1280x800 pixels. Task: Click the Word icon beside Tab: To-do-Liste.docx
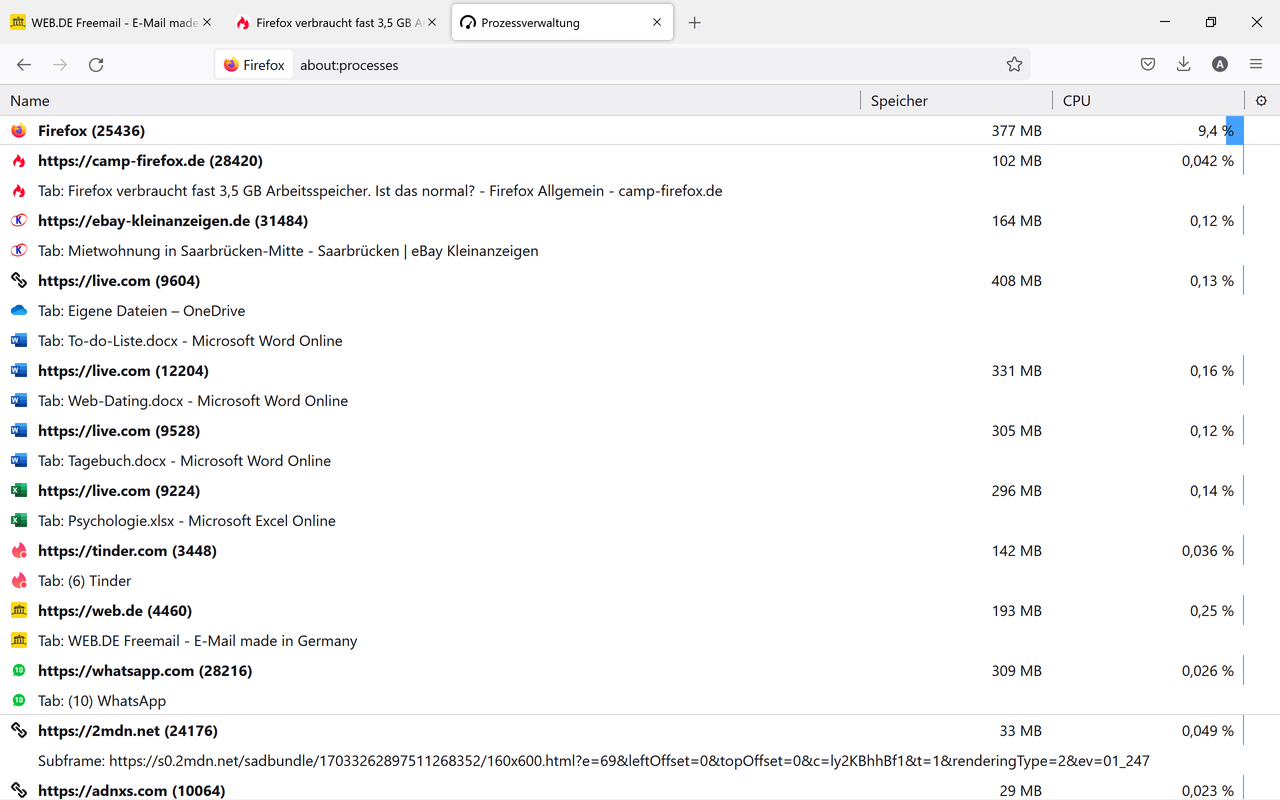point(18,341)
